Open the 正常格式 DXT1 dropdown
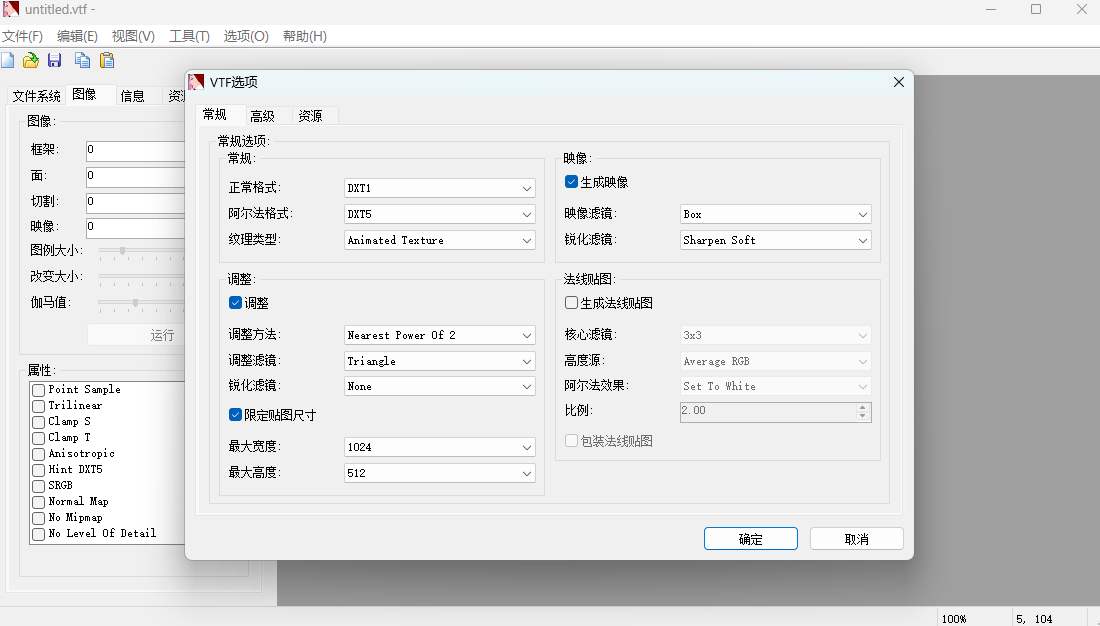This screenshot has width=1100, height=626. (x=440, y=188)
